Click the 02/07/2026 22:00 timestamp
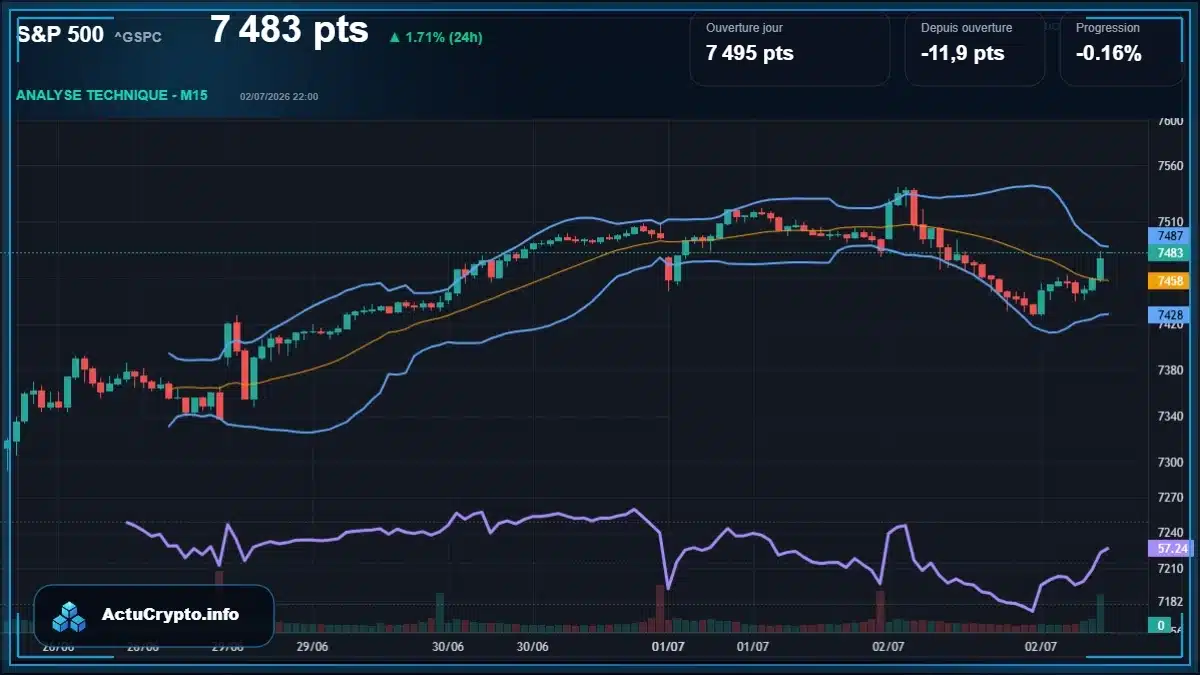Viewport: 1200px width, 675px height. [279, 96]
